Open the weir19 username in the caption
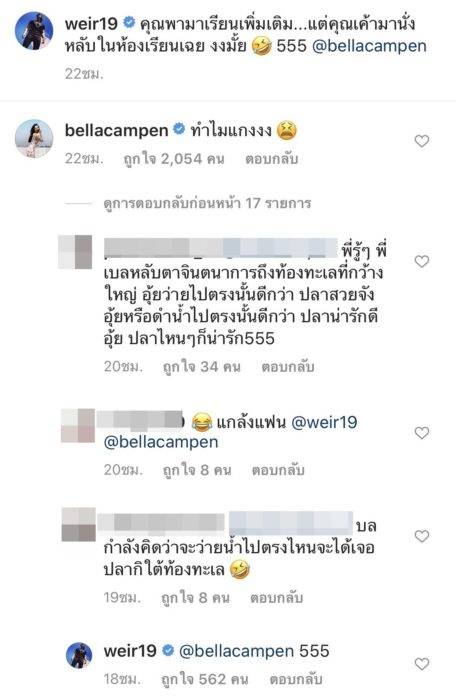The height and width of the screenshot is (696, 456). 91,23
